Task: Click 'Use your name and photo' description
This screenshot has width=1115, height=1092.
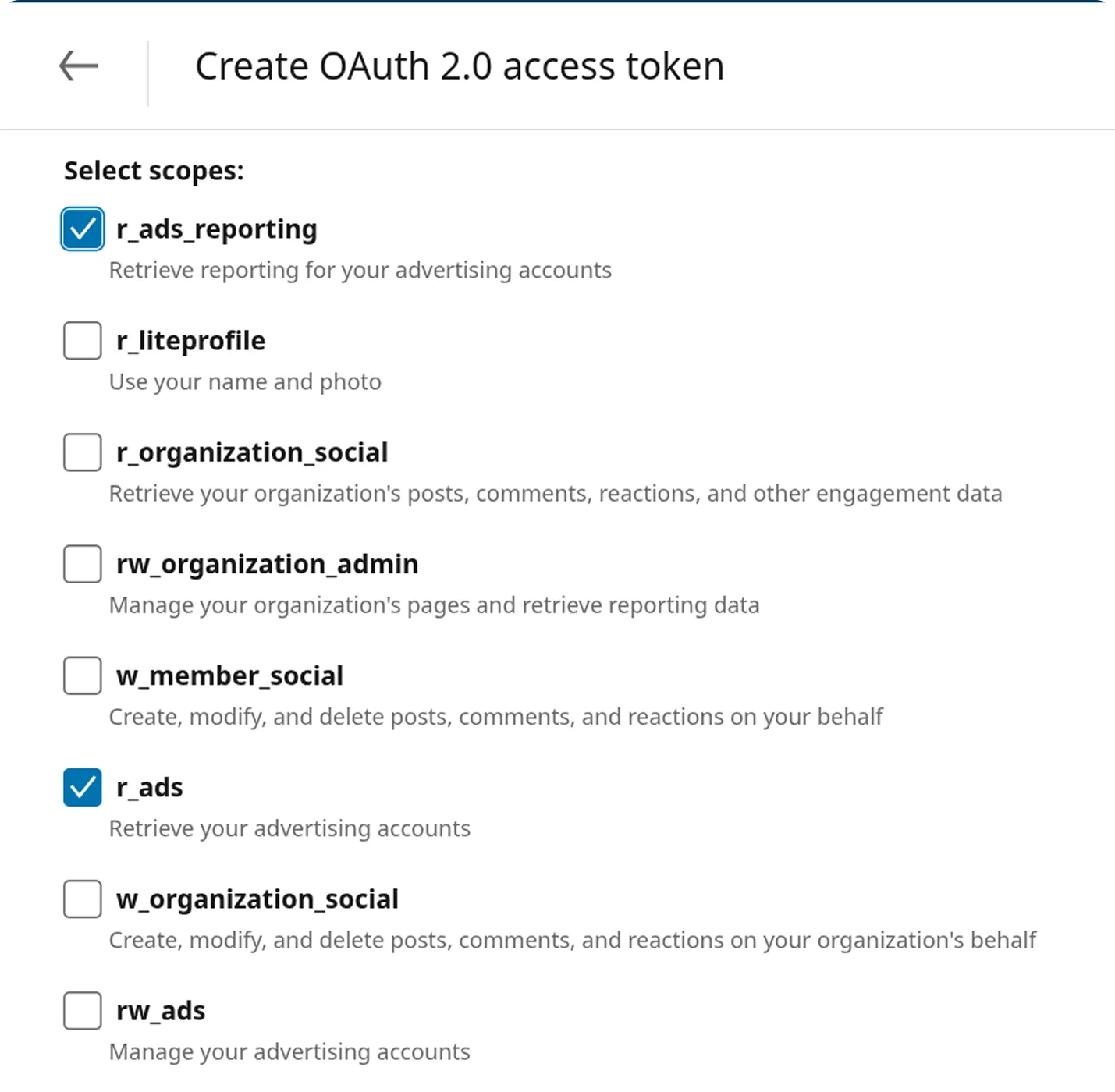Action: click(x=245, y=382)
